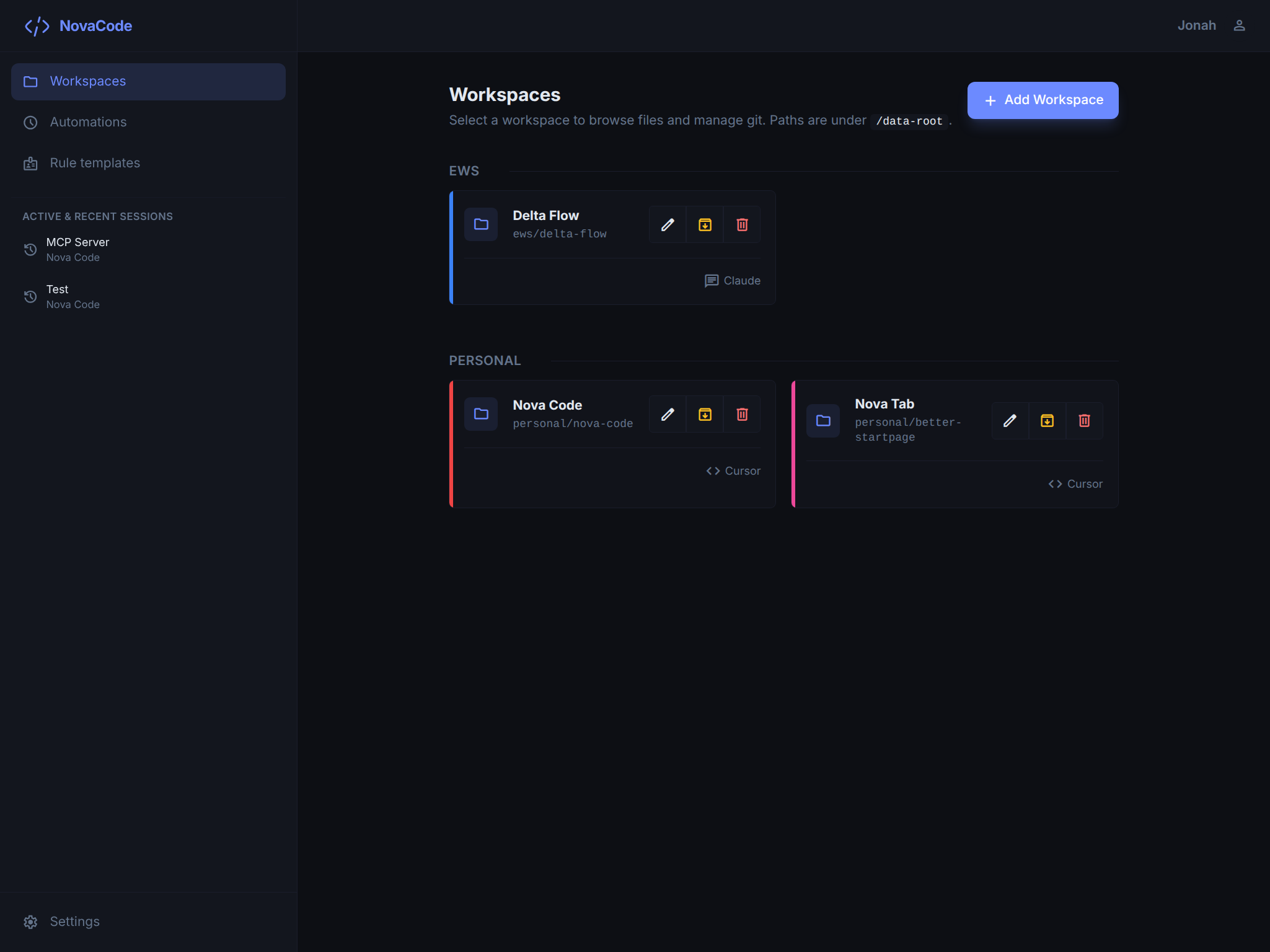Open Settings at the sidebar bottom
Viewport: 1270px width, 952px height.
[148, 922]
